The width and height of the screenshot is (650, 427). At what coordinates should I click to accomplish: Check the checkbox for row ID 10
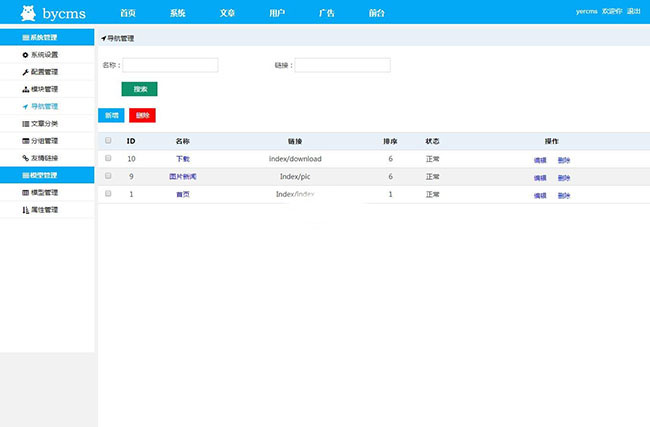point(109,159)
